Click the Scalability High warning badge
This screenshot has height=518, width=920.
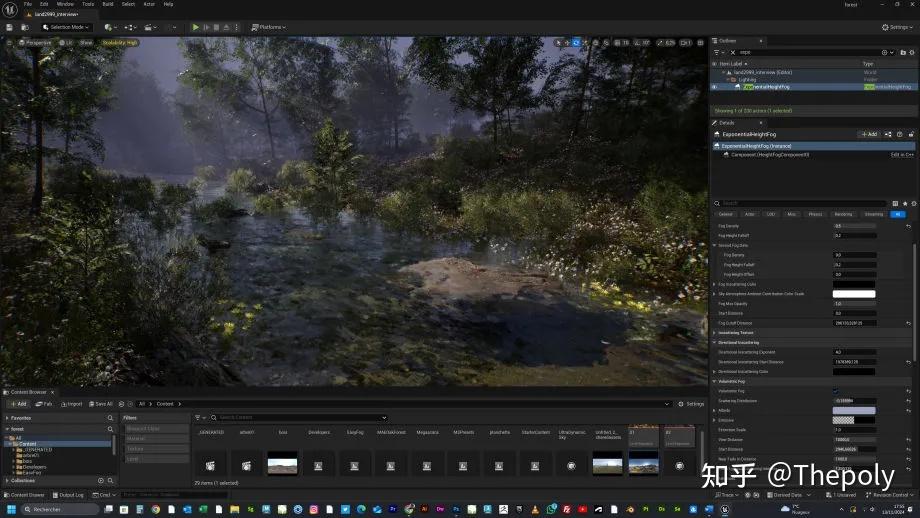[x=119, y=43]
